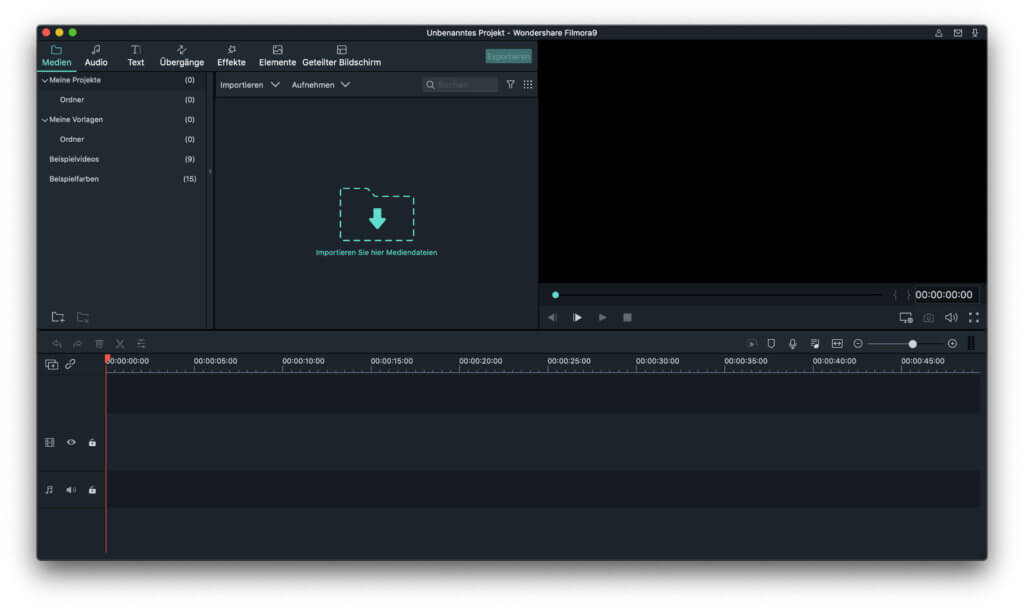The height and width of the screenshot is (609, 1024).
Task: Open the media filter icon
Action: pos(511,84)
